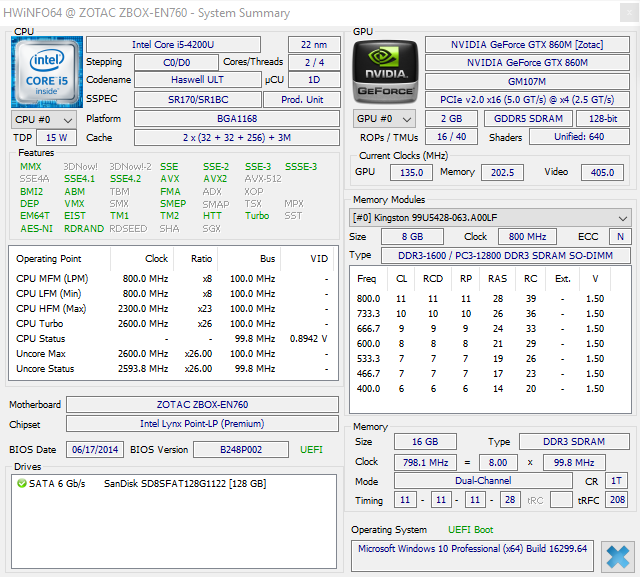The image size is (640, 577).
Task: Click the 0.8942 V CPU Status voltage
Action: [x=309, y=339]
